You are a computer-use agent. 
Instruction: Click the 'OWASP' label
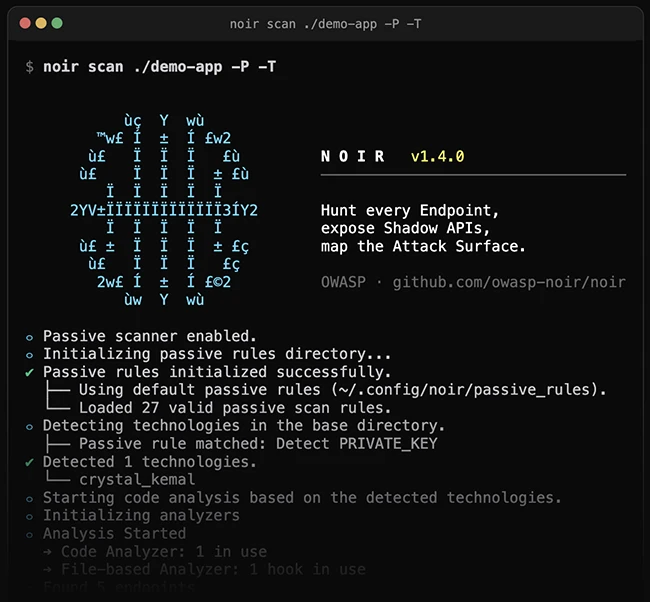pyautogui.click(x=343, y=282)
